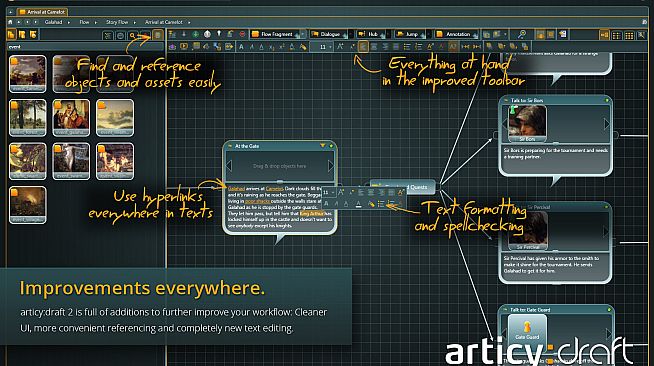
Task: Toggle the first orange view button after zoom
Action: tap(540, 35)
